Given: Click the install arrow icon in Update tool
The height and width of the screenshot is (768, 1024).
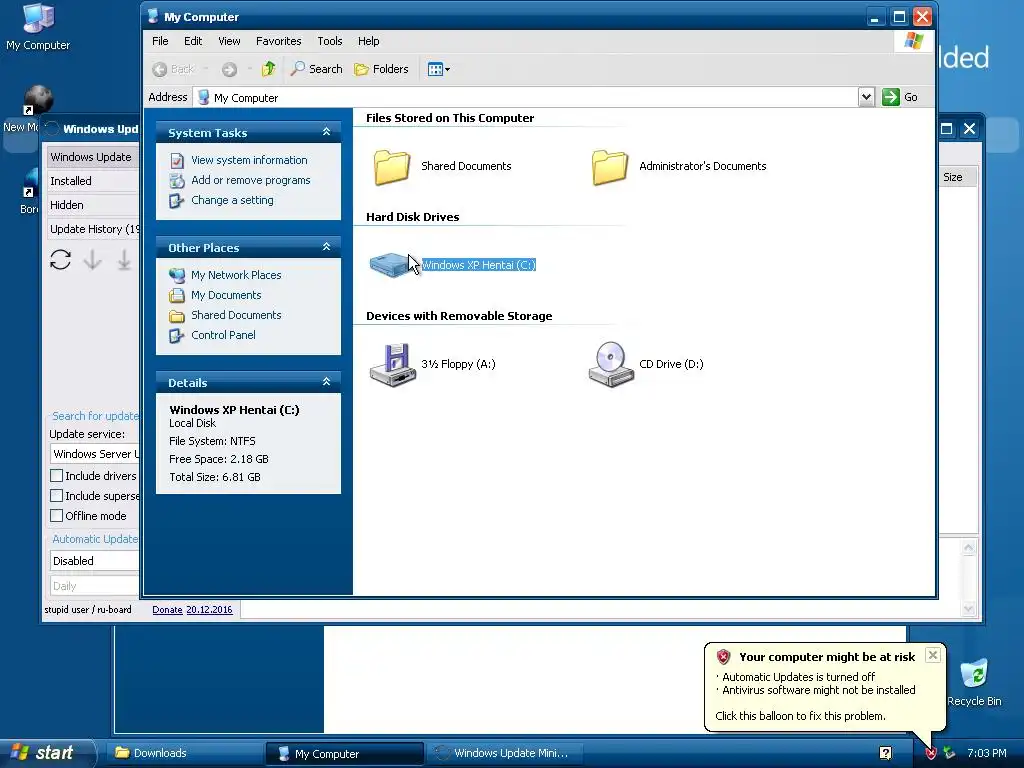Looking at the screenshot, I should pos(124,260).
